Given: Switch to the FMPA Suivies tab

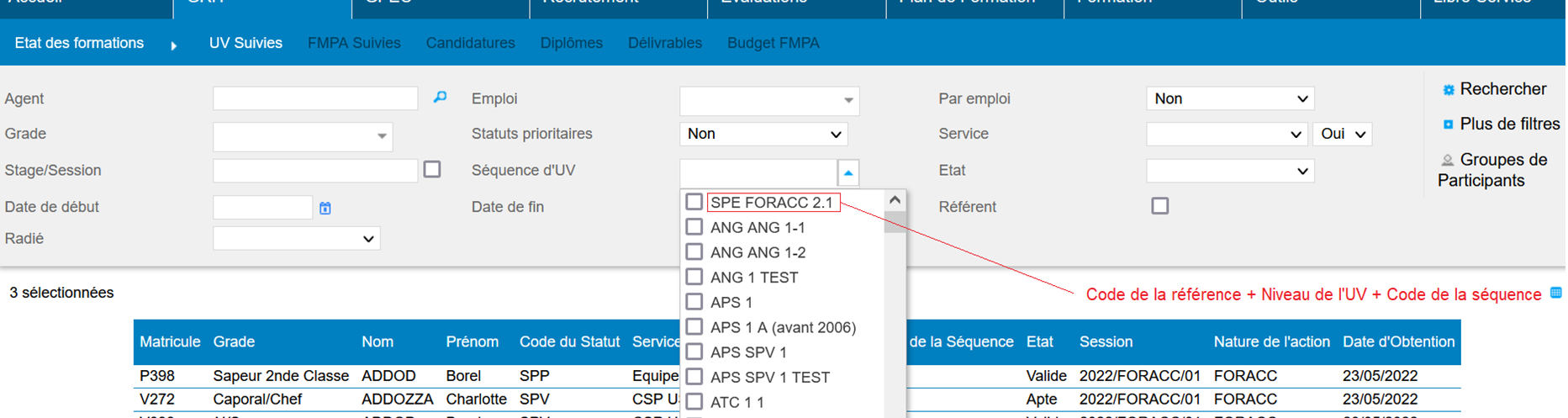Looking at the screenshot, I should pyautogui.click(x=354, y=43).
